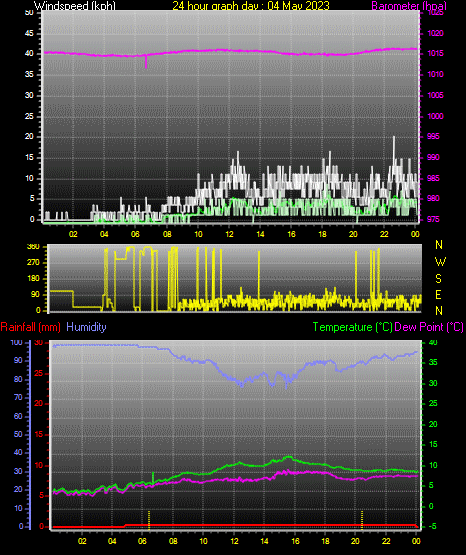Click the 270 wind direction axis value

(x=33, y=263)
